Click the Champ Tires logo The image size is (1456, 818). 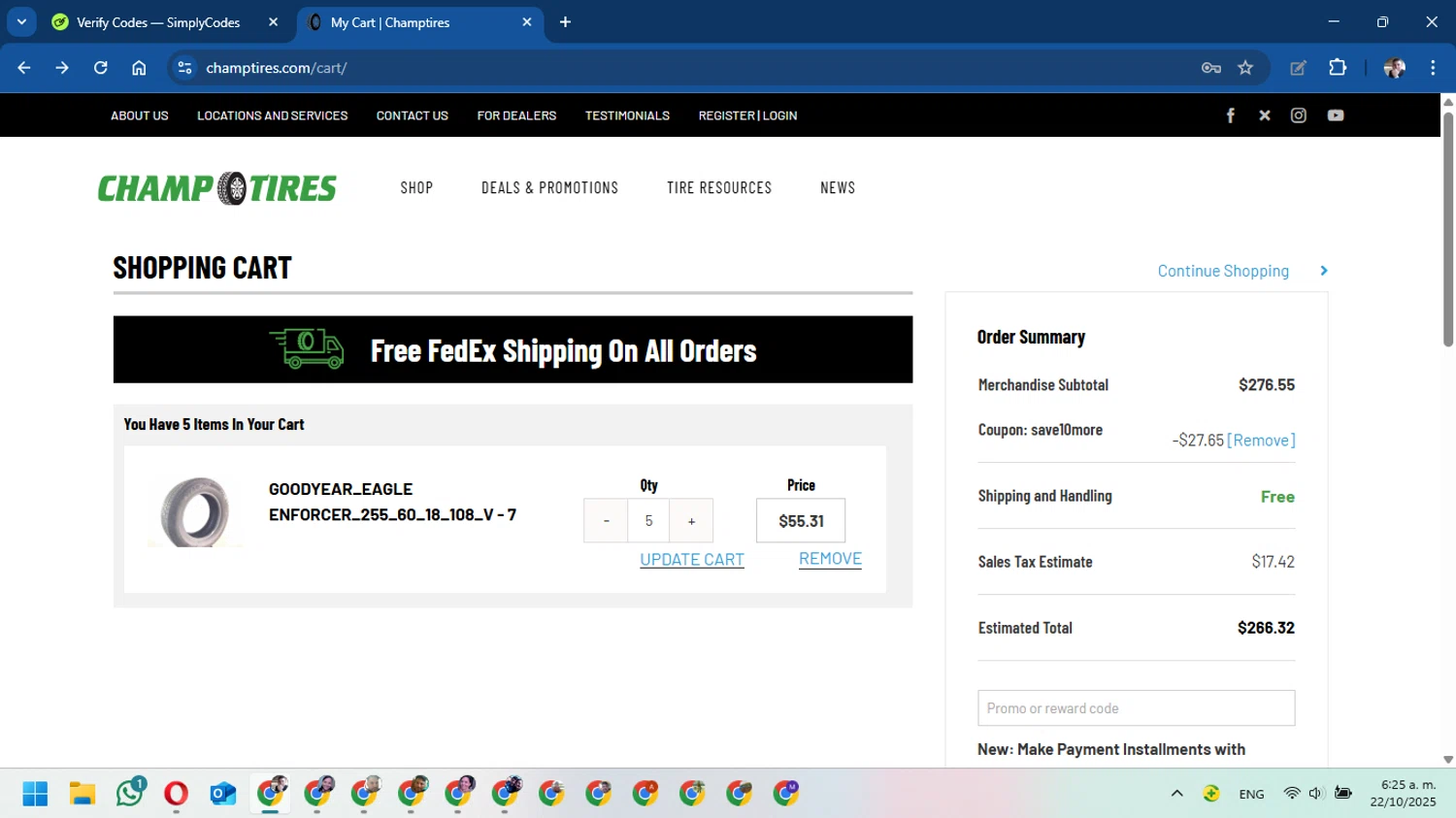pos(217,188)
